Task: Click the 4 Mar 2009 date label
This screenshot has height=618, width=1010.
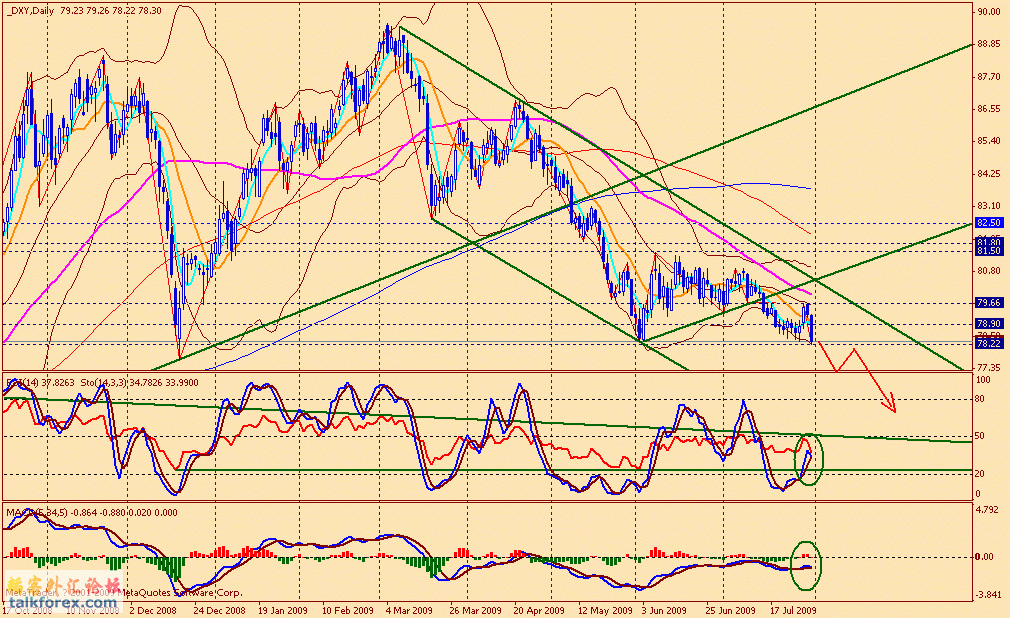Action: coord(409,610)
